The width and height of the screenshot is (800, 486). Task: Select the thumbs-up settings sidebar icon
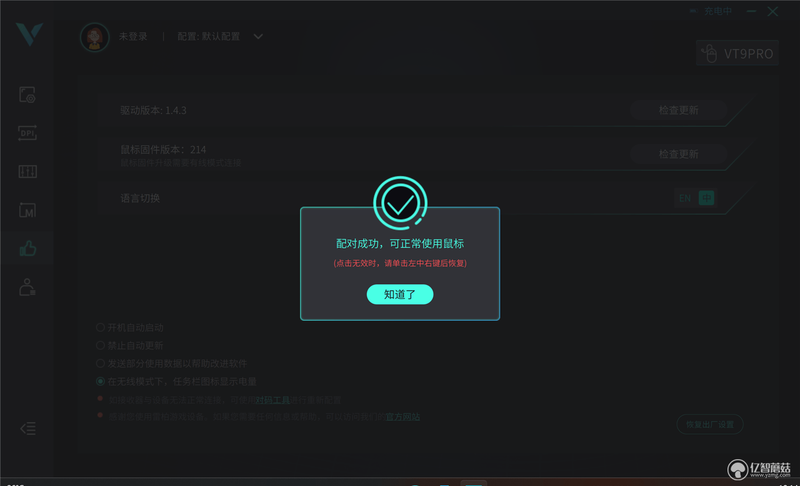coord(28,249)
